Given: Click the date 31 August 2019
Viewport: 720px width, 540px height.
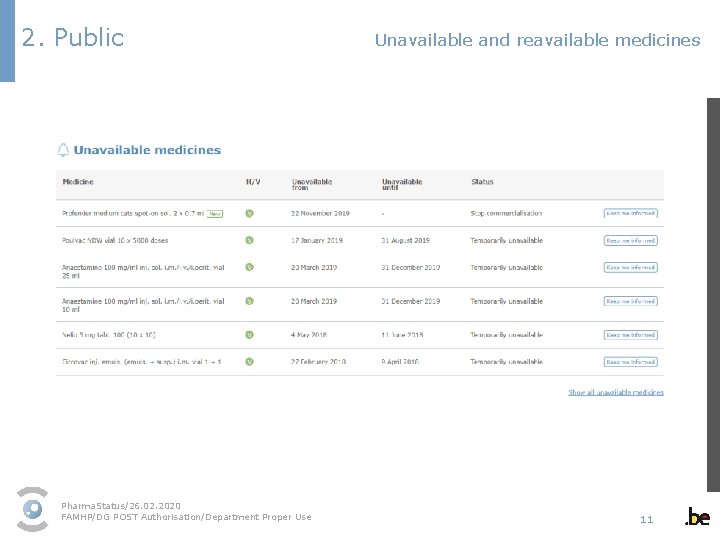Looking at the screenshot, I should point(405,240).
